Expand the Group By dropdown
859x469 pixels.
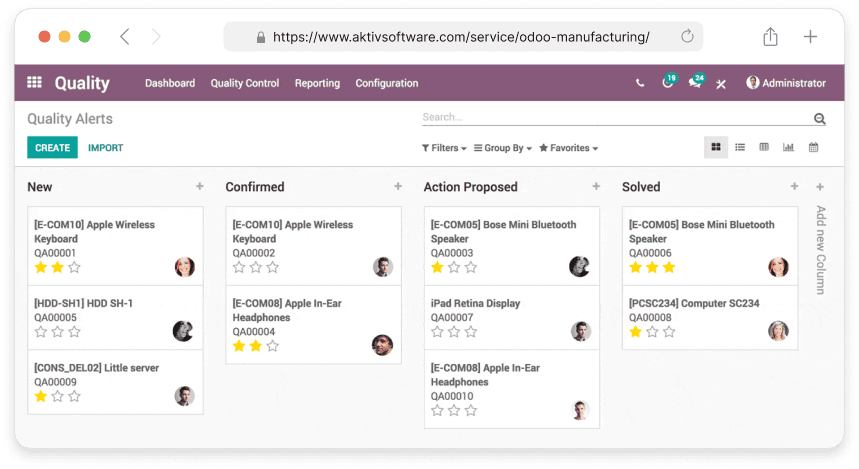(502, 148)
